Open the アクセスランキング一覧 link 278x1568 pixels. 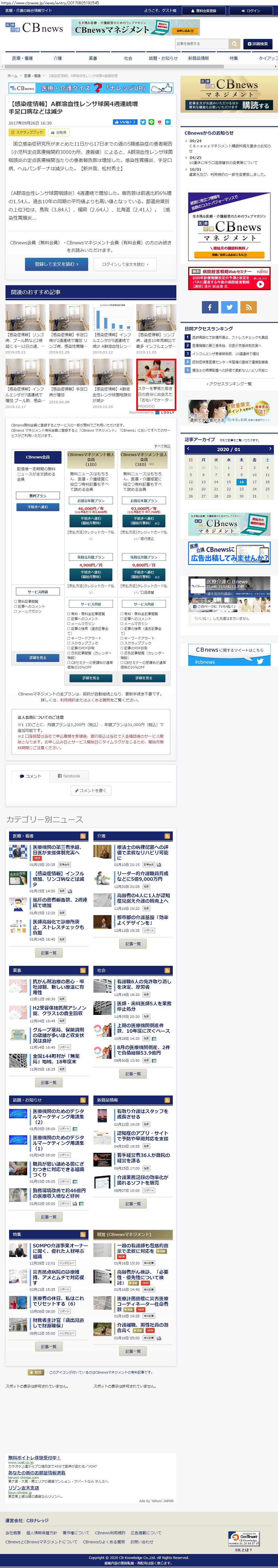[229, 384]
